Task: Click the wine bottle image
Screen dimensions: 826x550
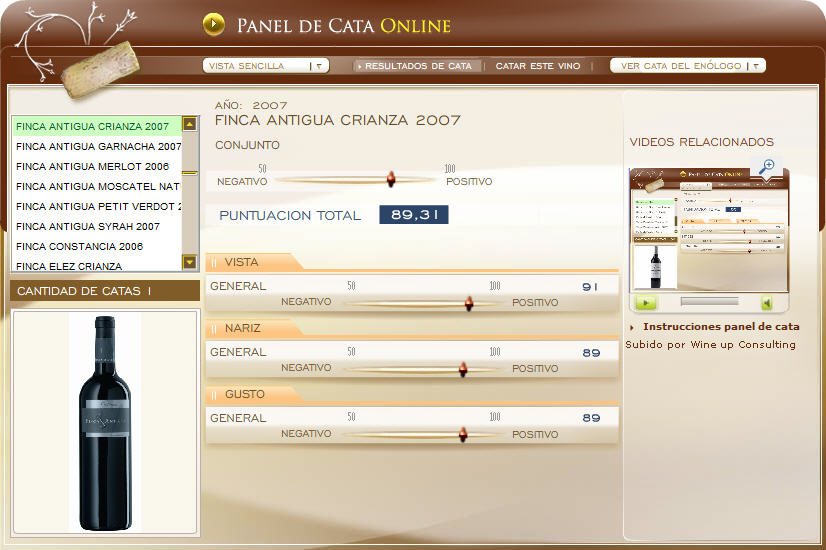Action: pos(105,423)
